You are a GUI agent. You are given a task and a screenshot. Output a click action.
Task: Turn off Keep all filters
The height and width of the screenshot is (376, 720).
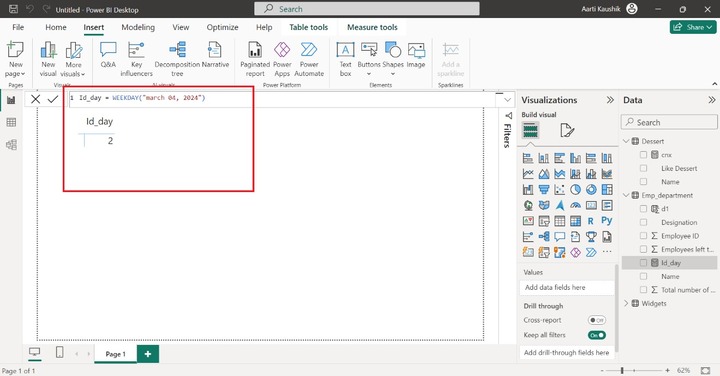point(596,335)
